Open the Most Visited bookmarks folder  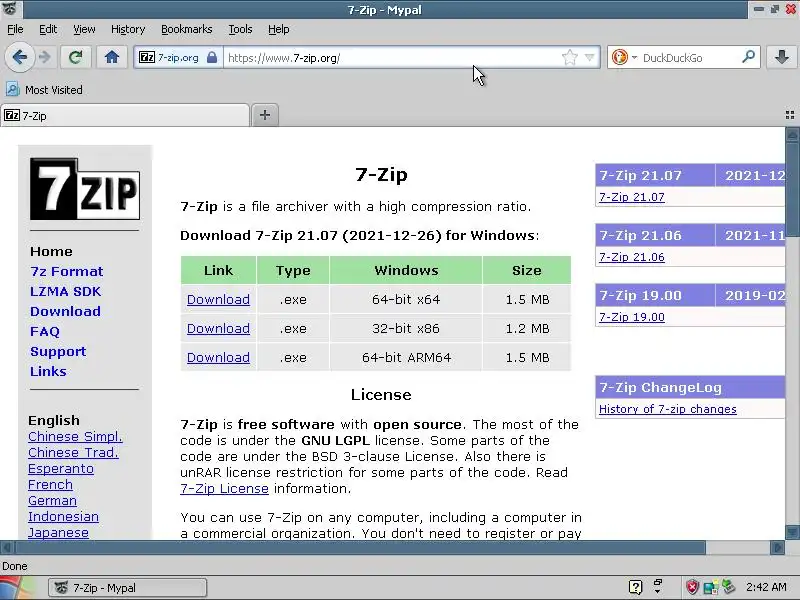(44, 90)
